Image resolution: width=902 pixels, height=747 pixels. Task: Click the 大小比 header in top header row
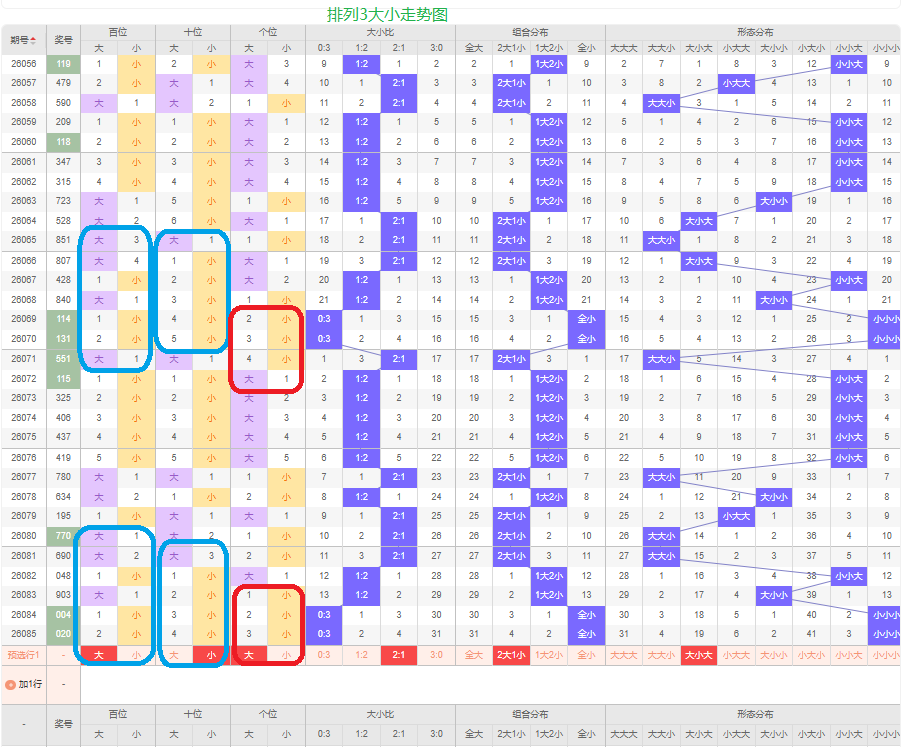[380, 32]
